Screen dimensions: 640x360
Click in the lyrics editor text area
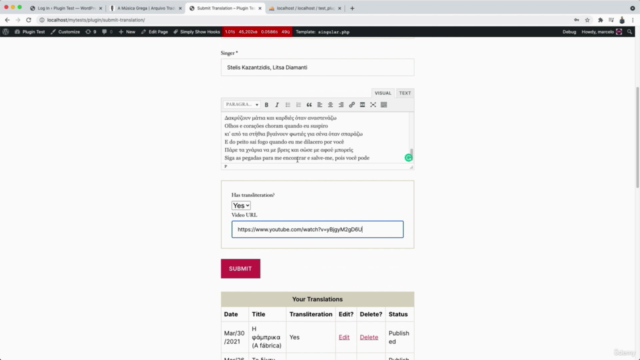(315, 138)
